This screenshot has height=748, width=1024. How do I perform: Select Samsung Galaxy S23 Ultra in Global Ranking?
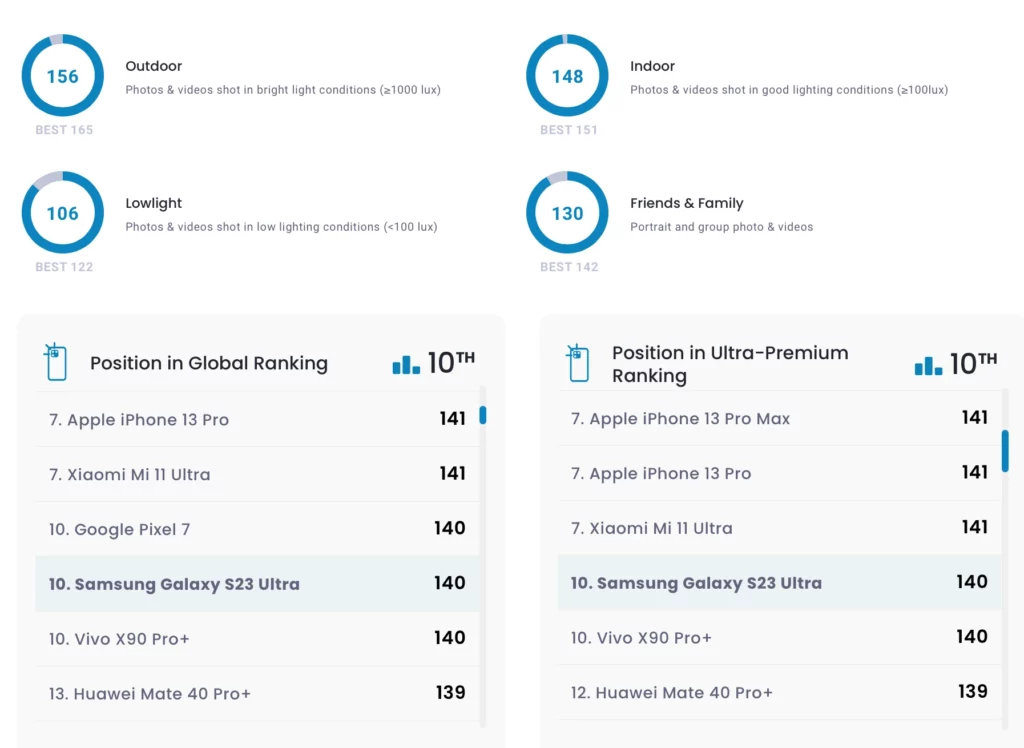[257, 583]
